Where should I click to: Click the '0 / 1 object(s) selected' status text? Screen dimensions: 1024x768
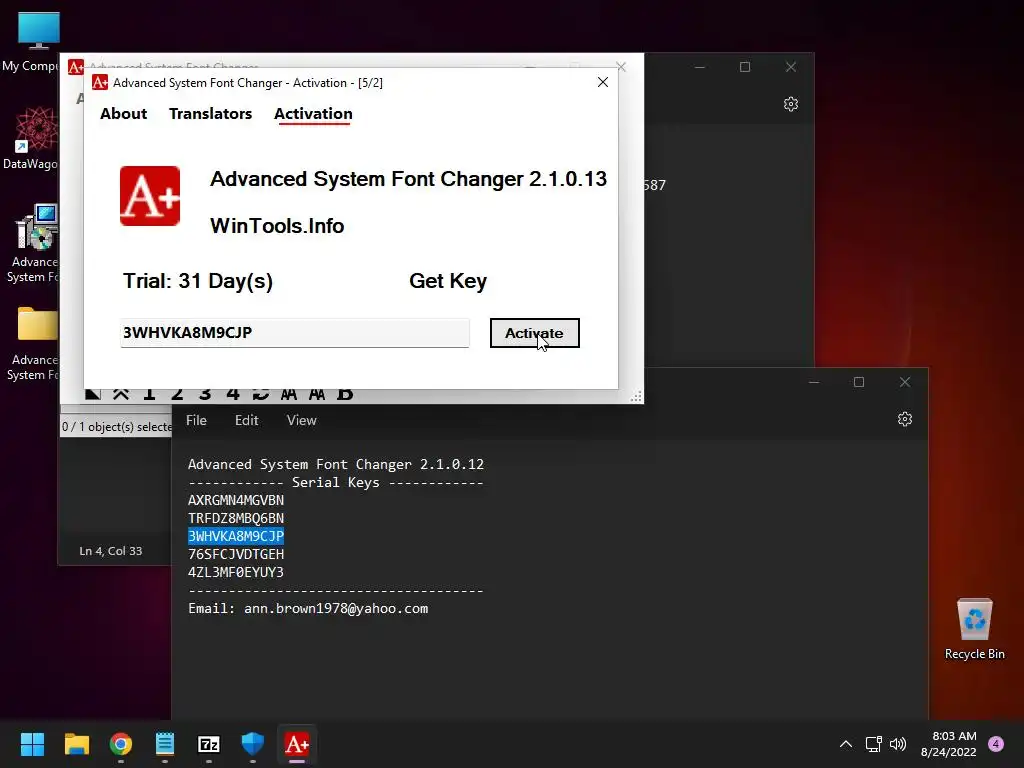click(117, 426)
